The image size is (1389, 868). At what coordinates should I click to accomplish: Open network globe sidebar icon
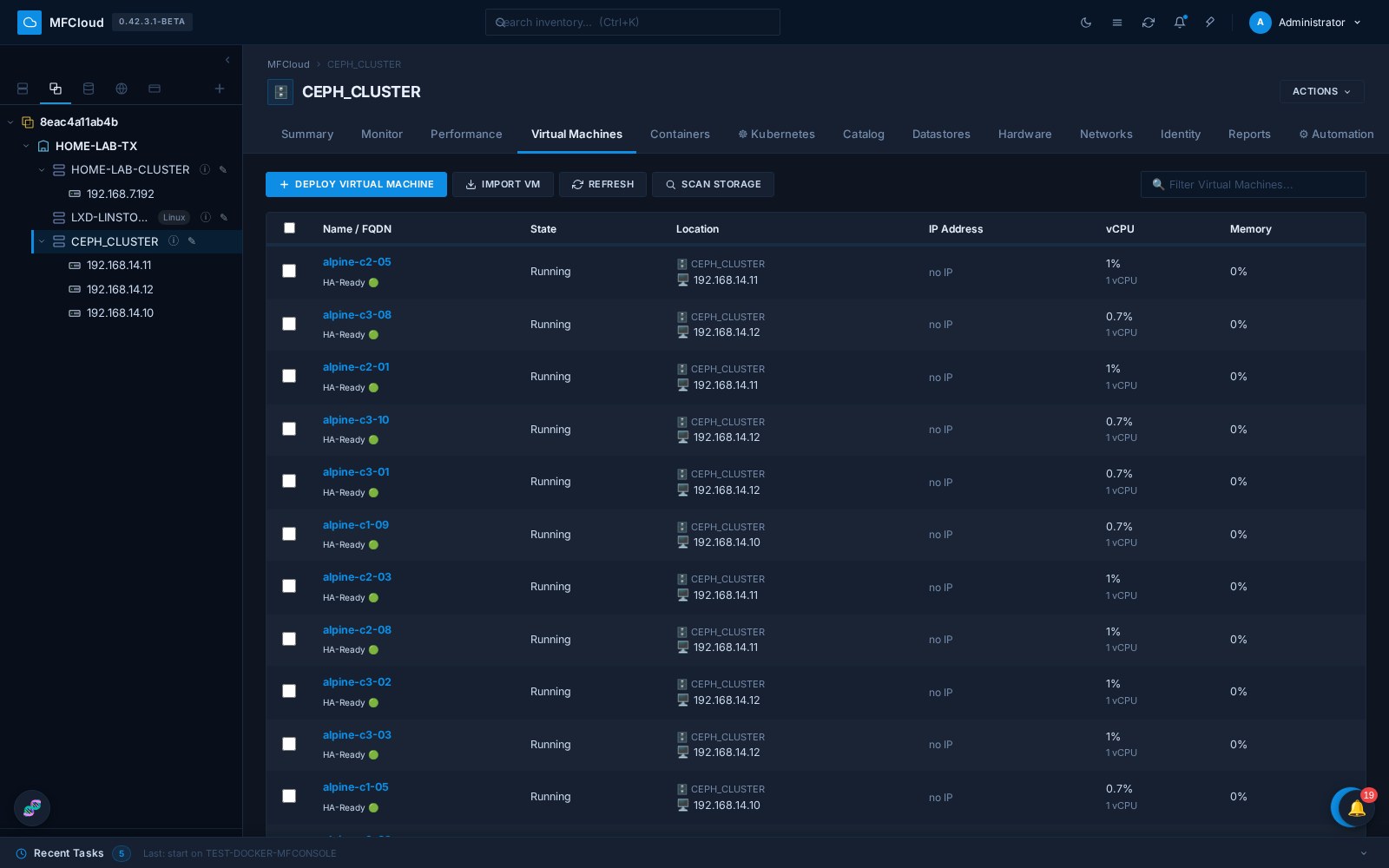tap(122, 89)
